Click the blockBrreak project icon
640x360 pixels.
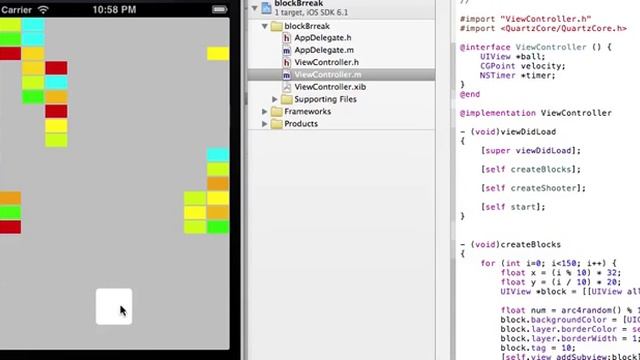click(267, 8)
